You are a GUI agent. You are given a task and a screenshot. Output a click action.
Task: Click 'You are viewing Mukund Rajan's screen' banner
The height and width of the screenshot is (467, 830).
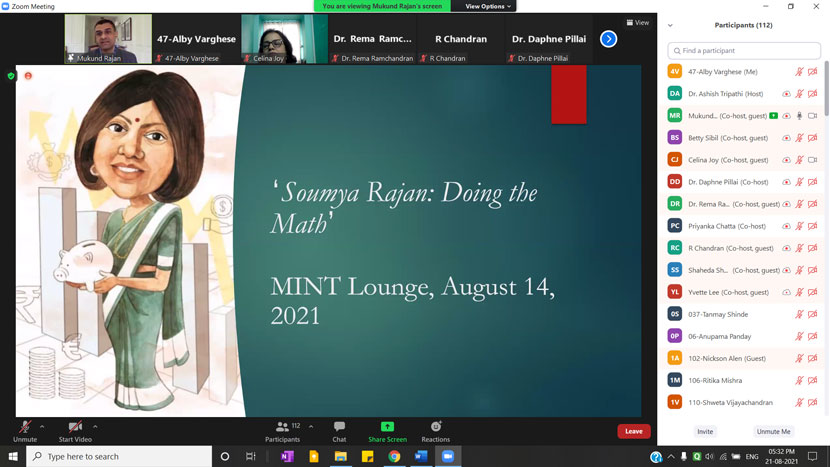pyautogui.click(x=382, y=6)
